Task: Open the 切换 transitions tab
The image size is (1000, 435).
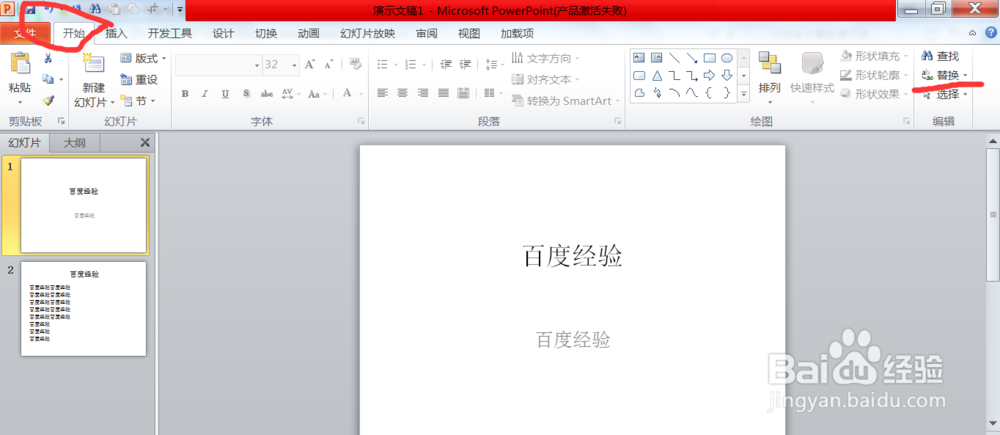Action: click(x=266, y=34)
